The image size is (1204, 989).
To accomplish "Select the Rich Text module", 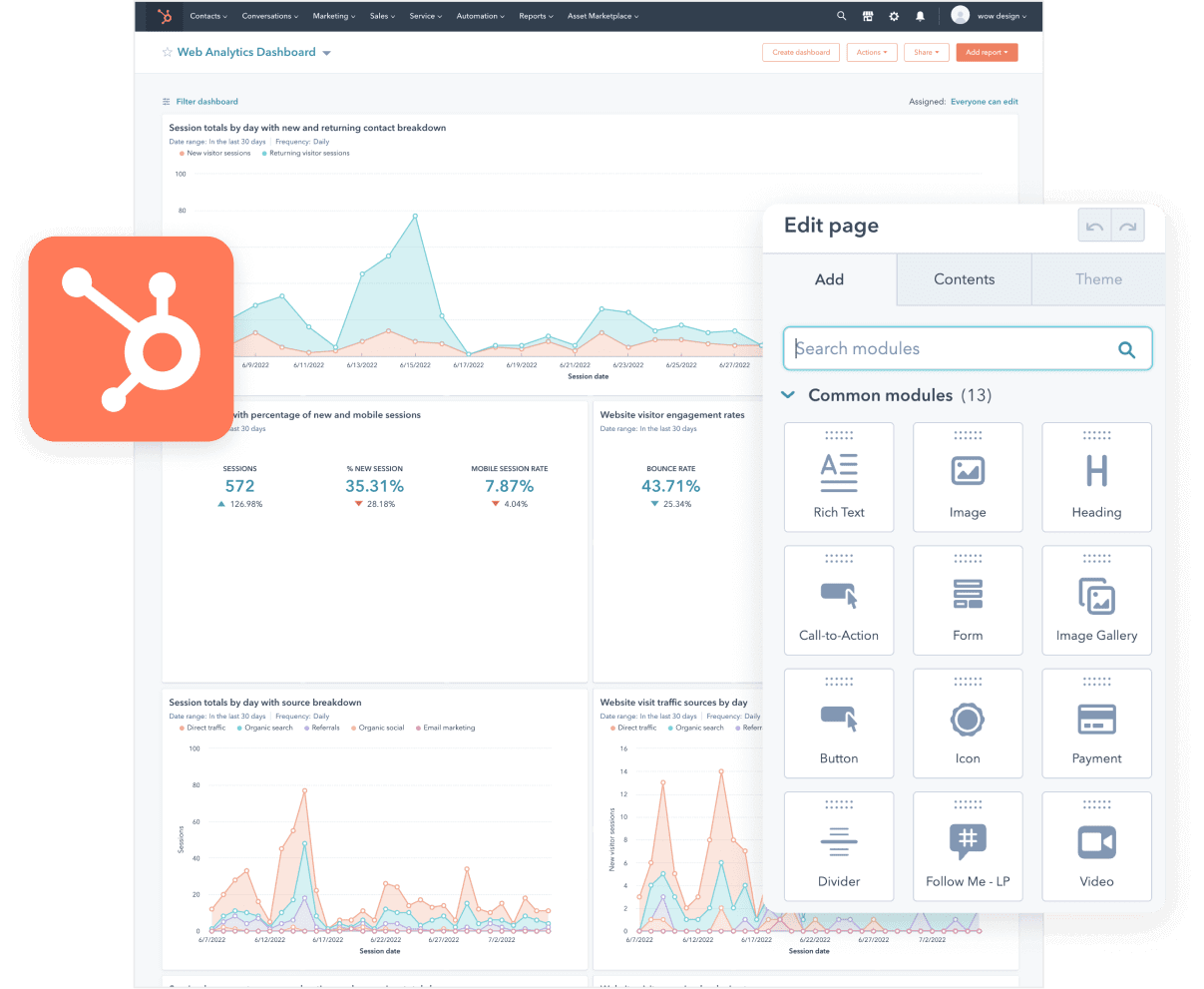I will pyautogui.click(x=839, y=477).
